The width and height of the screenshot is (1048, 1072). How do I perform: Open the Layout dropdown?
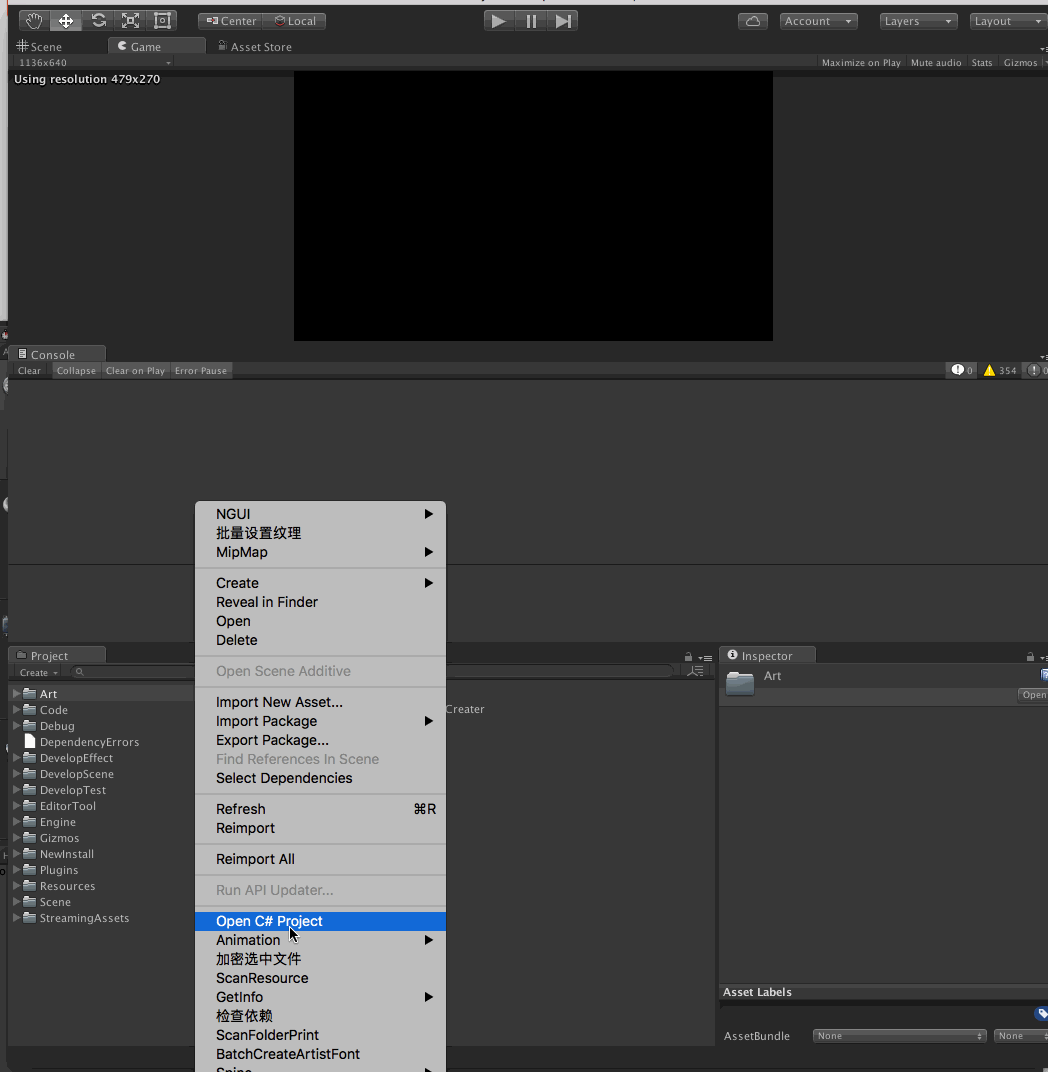pyautogui.click(x=1006, y=20)
